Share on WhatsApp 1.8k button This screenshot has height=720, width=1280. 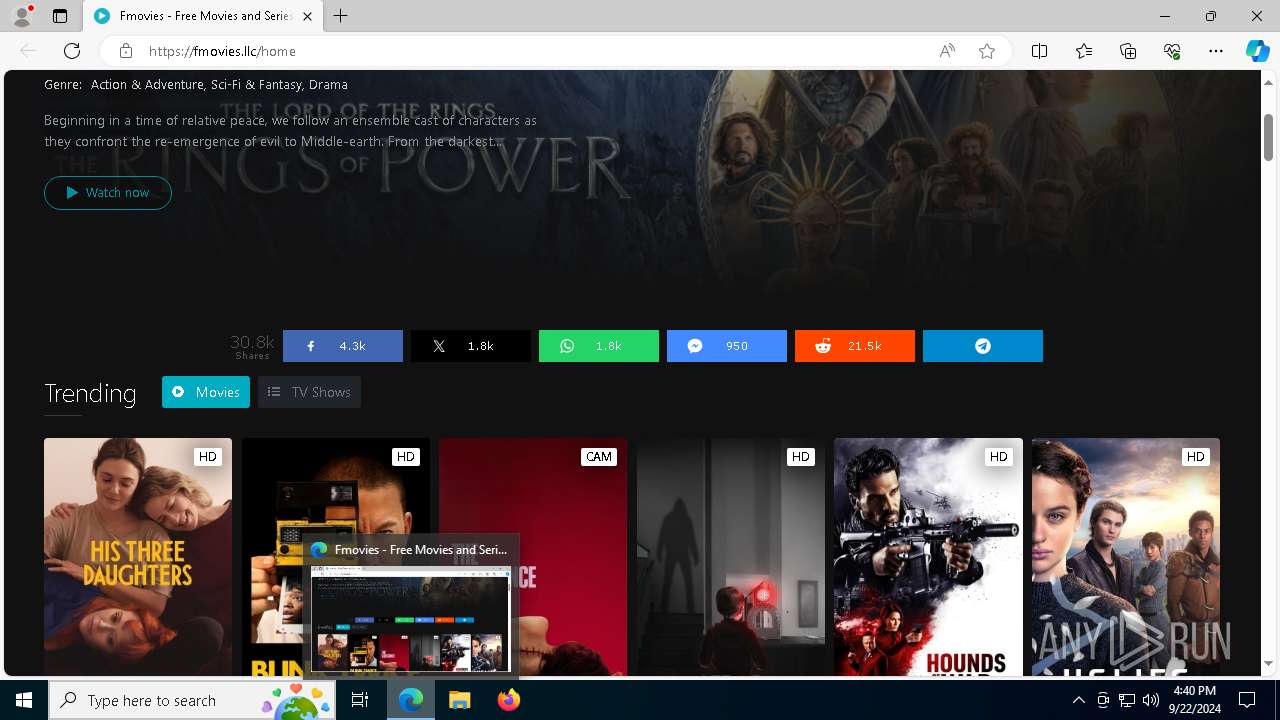599,346
